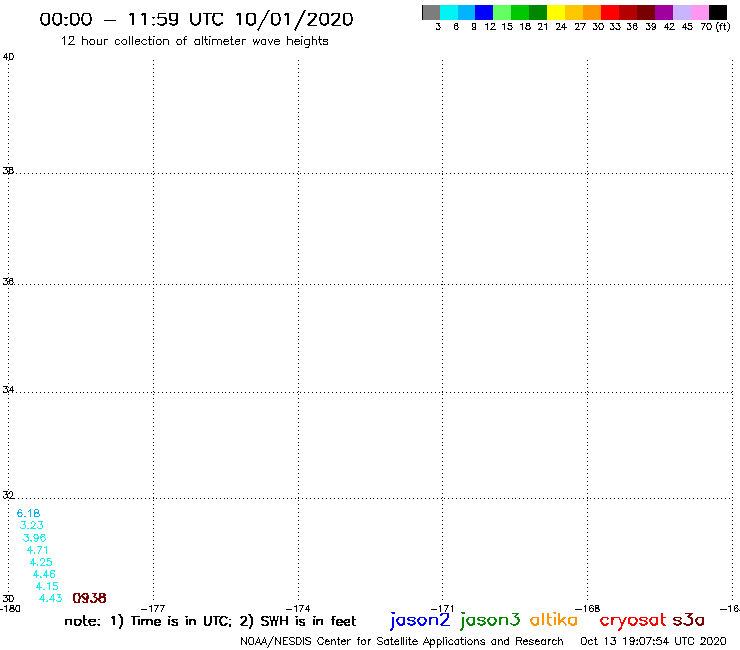This screenshot has height=650, width=740.
Task: Click the latitude label 40
Action: (x=8, y=57)
